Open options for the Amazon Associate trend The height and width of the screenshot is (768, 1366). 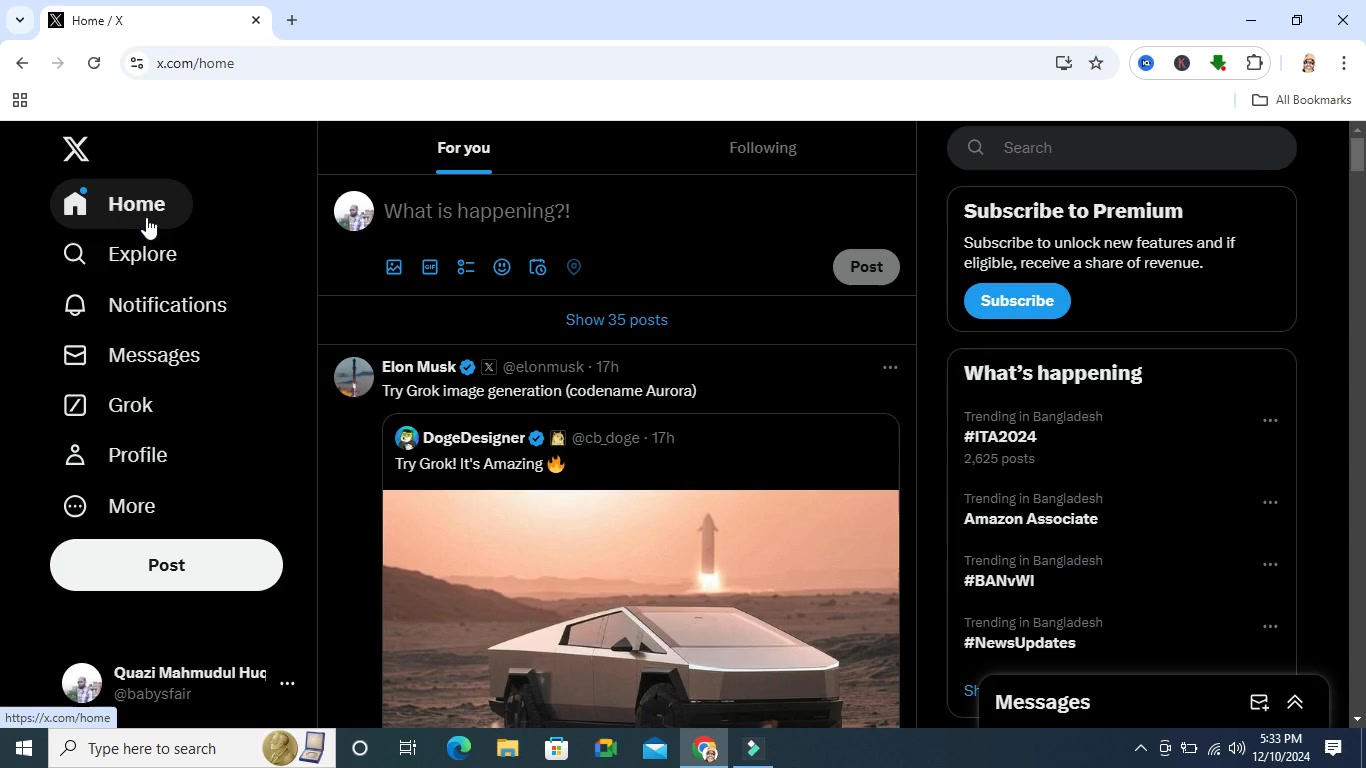tap(1270, 503)
